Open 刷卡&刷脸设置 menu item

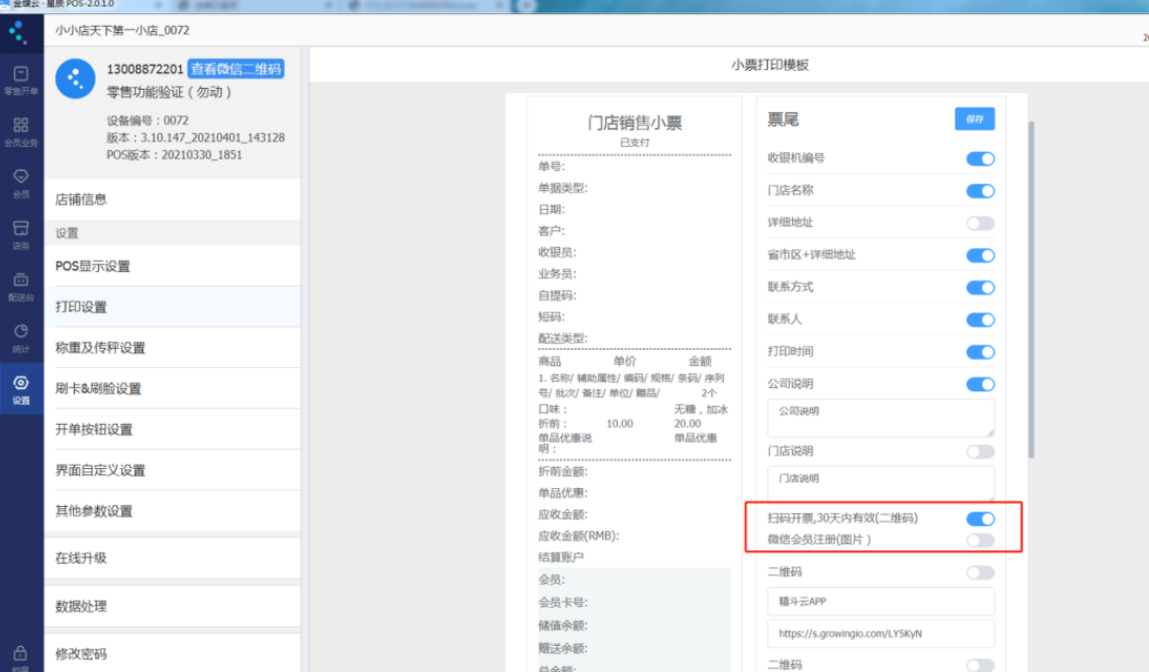click(172, 388)
